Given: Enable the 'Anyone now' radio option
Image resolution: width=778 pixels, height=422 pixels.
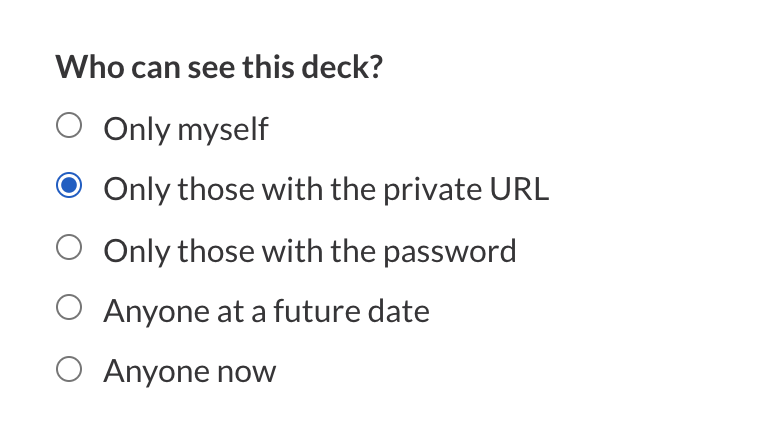Looking at the screenshot, I should point(68,371).
